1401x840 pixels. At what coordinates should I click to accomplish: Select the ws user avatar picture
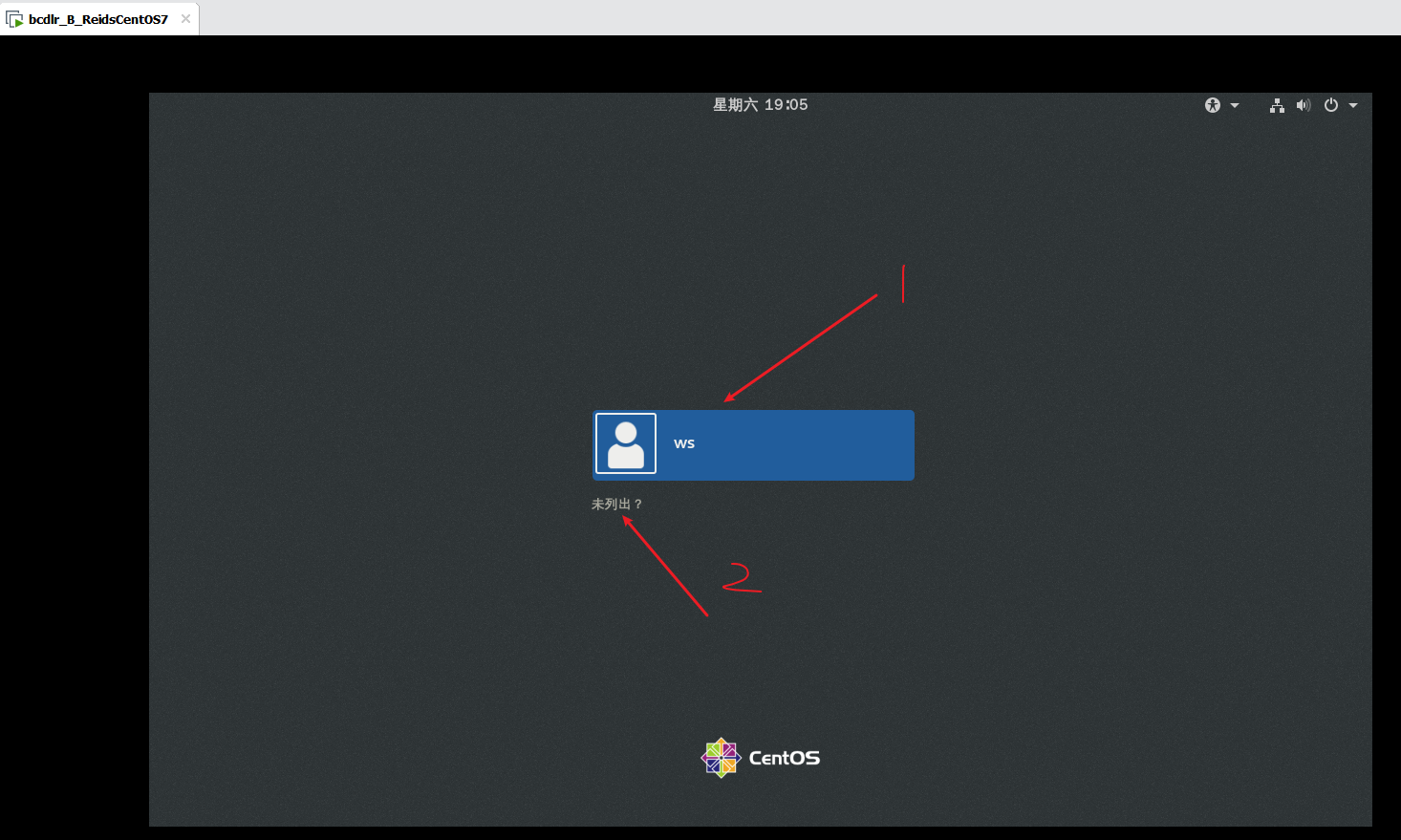pyautogui.click(x=626, y=443)
